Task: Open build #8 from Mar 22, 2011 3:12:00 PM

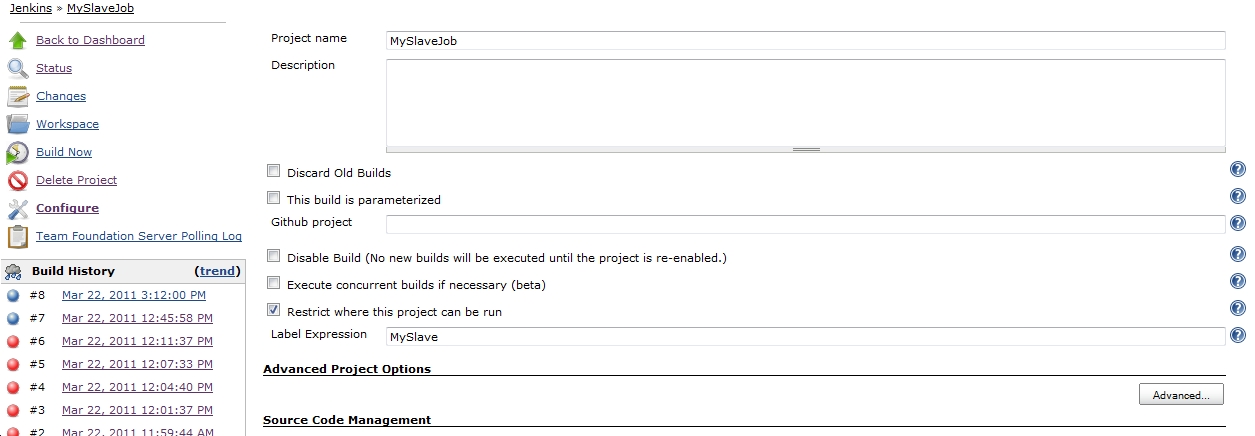Action: 134,295
